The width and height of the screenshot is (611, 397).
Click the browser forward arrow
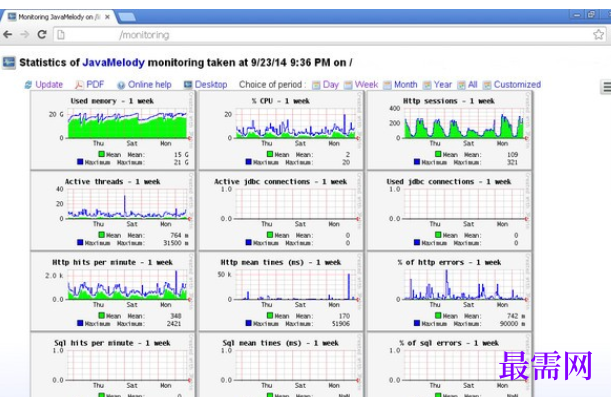[x=25, y=35]
